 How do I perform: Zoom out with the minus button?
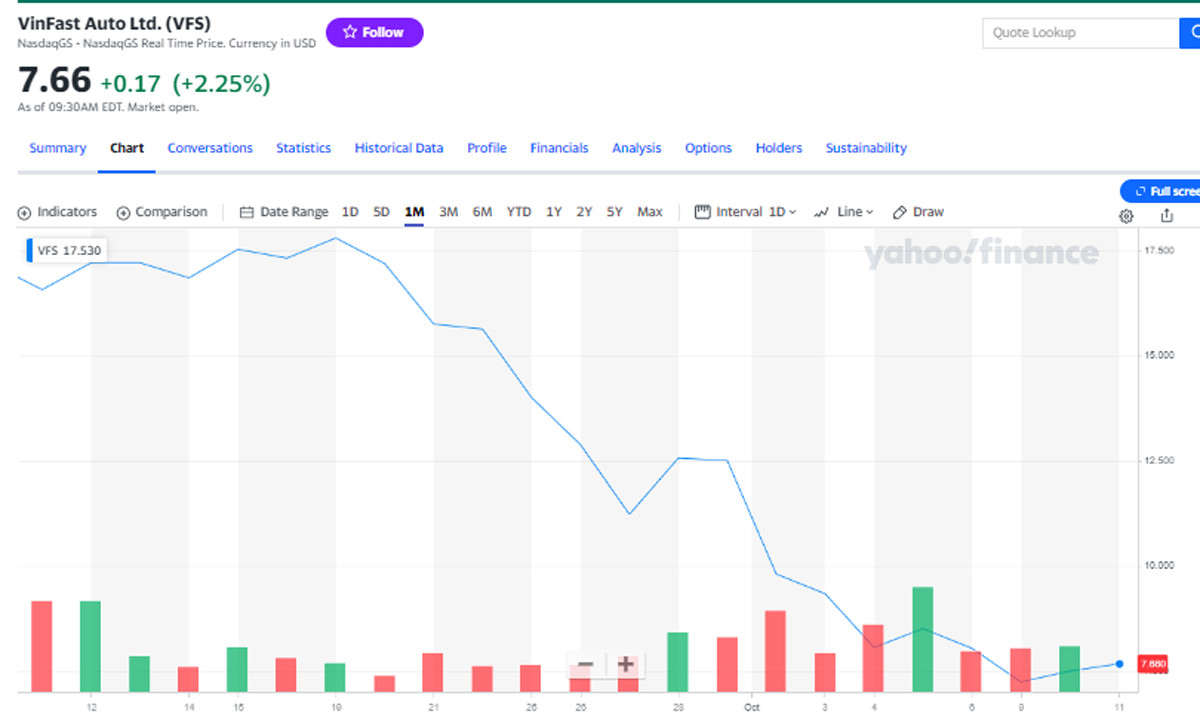tap(586, 665)
